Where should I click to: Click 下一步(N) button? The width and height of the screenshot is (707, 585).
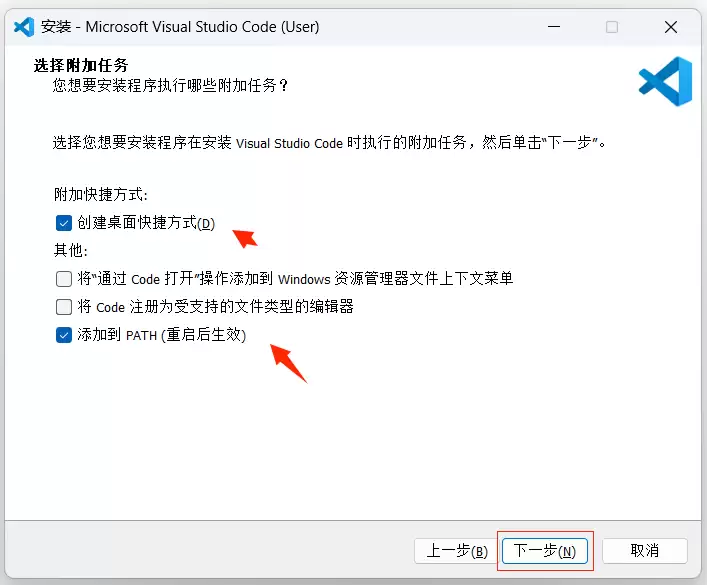click(x=545, y=551)
